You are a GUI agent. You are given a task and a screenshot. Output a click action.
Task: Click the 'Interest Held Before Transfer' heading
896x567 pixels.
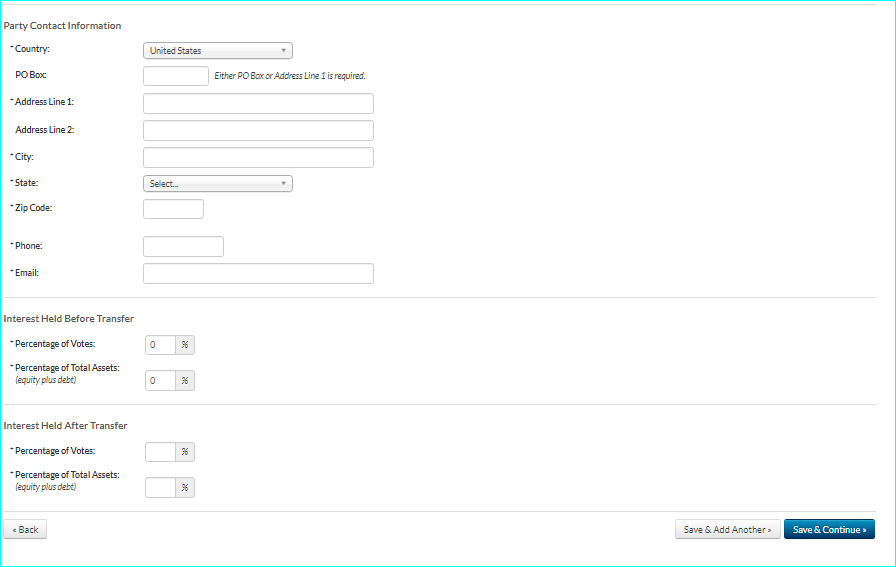click(69, 318)
